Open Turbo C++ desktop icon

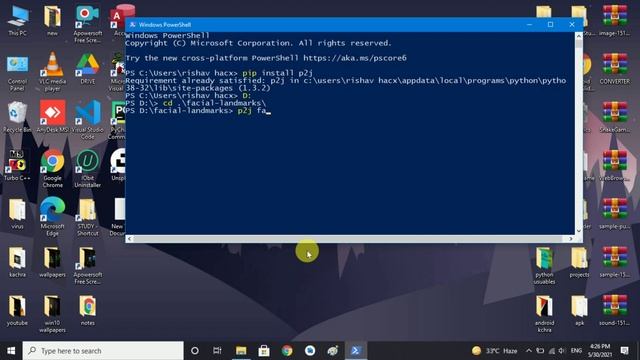[17, 165]
